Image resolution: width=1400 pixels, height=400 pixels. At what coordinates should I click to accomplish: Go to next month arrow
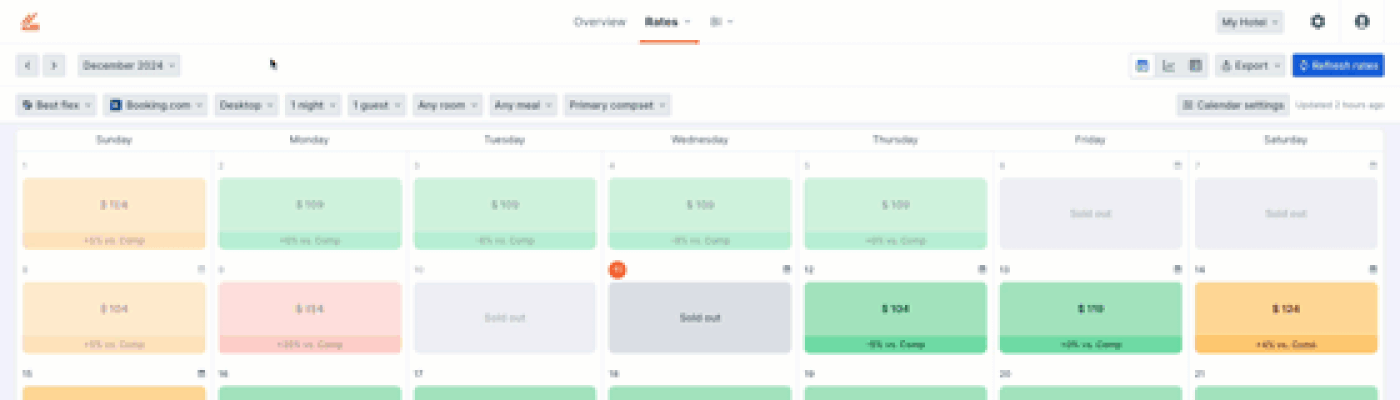pos(54,66)
